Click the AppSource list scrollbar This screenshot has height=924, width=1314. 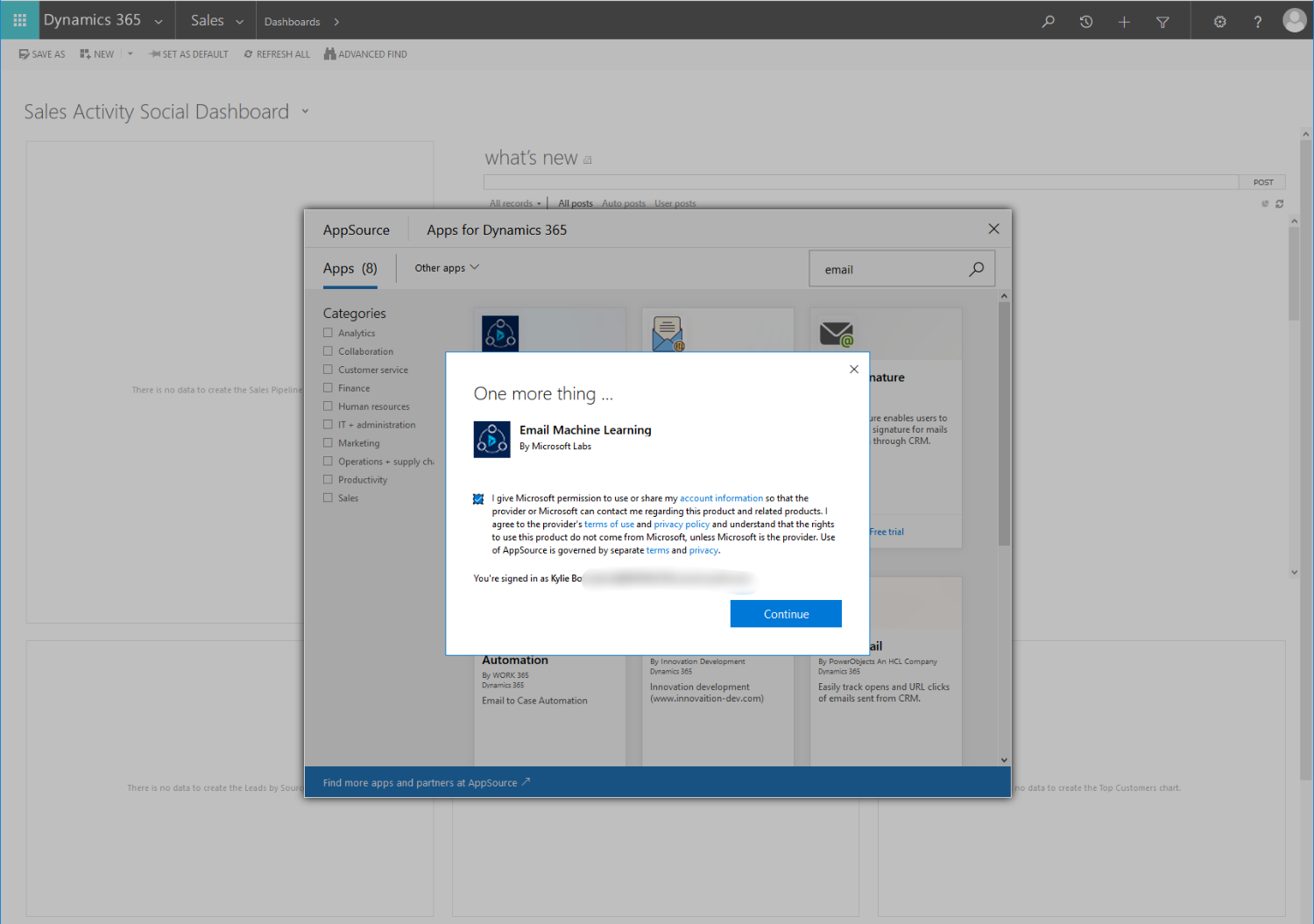1004,425
